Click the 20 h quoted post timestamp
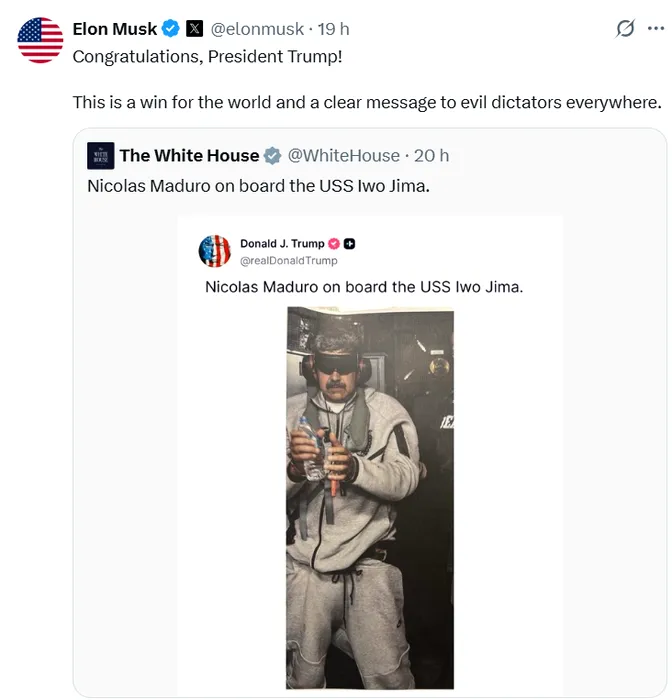The height and width of the screenshot is (700, 672). point(431,155)
